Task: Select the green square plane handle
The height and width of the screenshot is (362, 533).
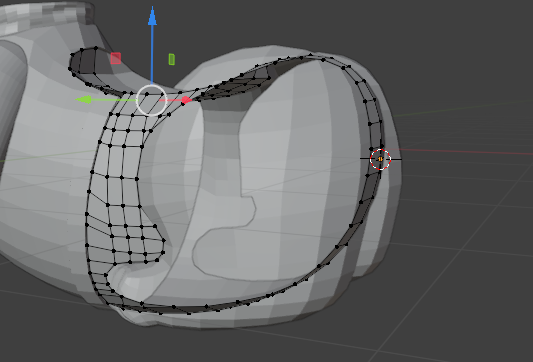Action: click(x=172, y=59)
